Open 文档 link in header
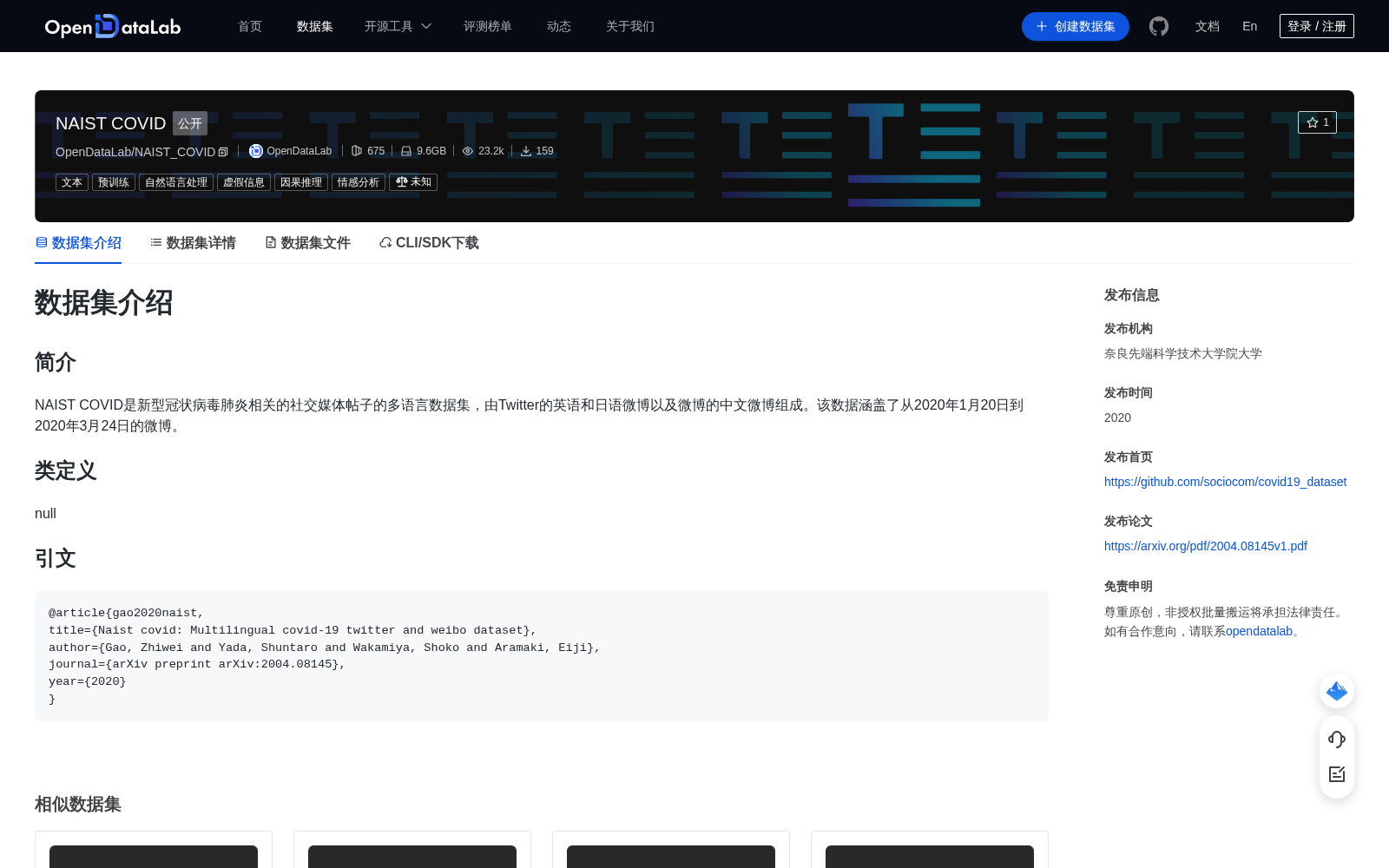The image size is (1389, 868). 1208,27
